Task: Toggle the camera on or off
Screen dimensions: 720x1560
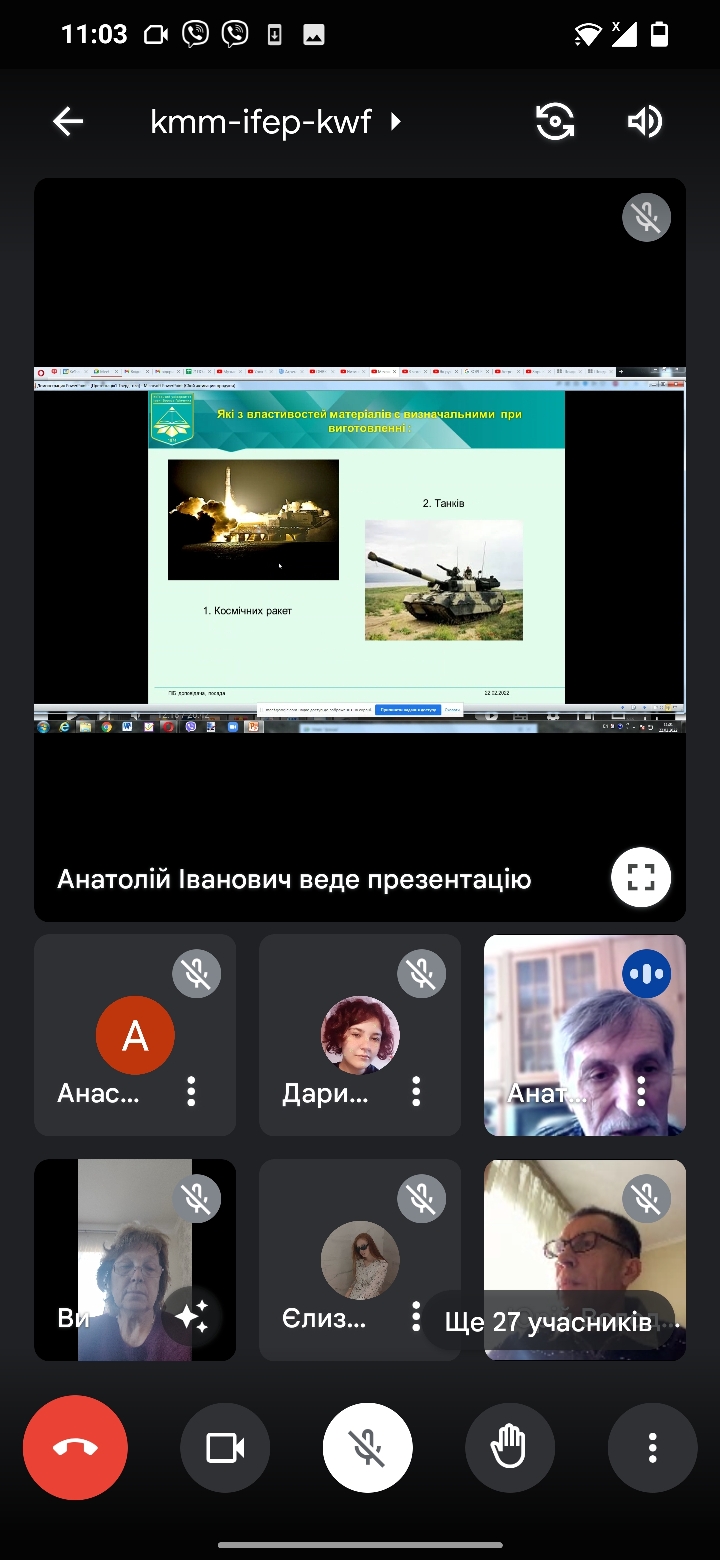Action: [x=225, y=1448]
